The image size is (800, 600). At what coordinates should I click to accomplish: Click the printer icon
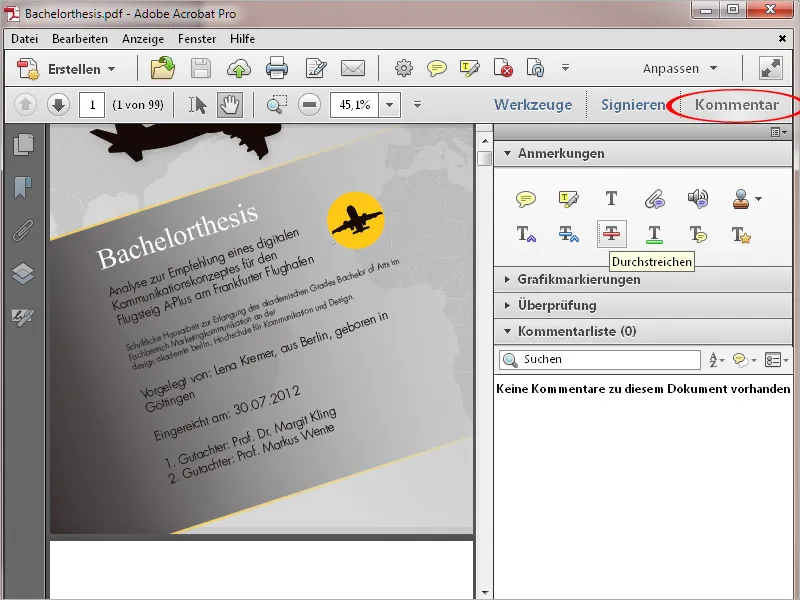click(x=277, y=68)
